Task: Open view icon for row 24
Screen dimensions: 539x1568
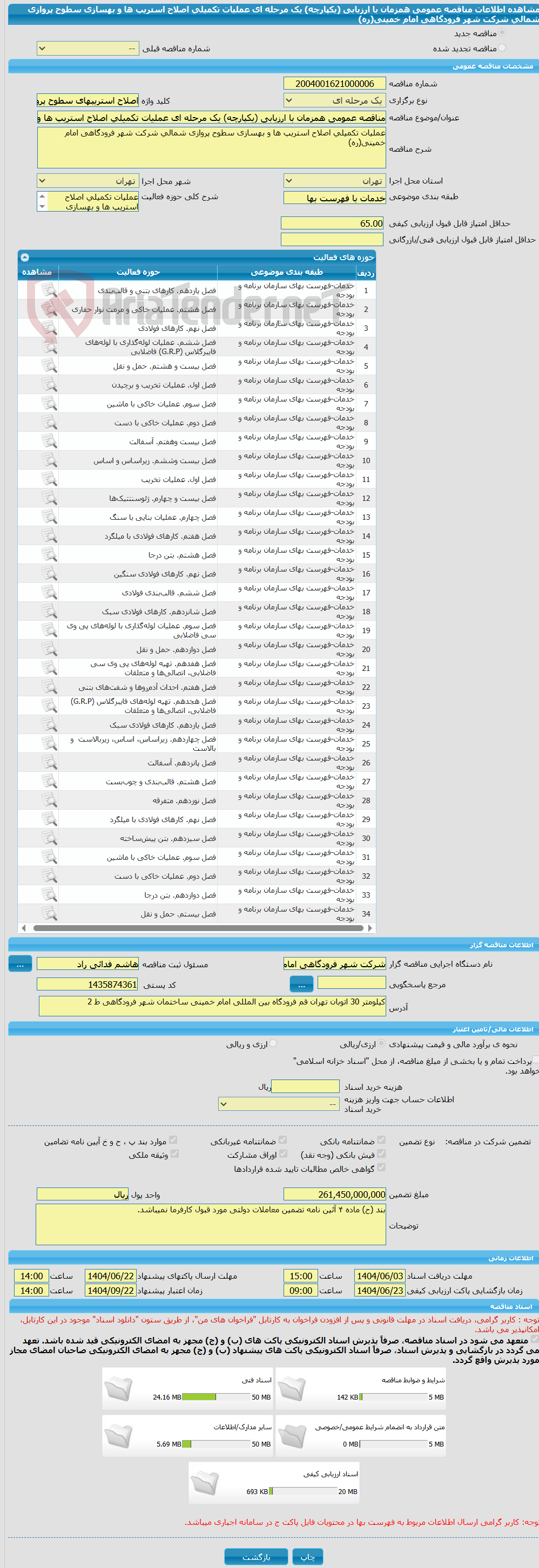Action: [x=49, y=724]
